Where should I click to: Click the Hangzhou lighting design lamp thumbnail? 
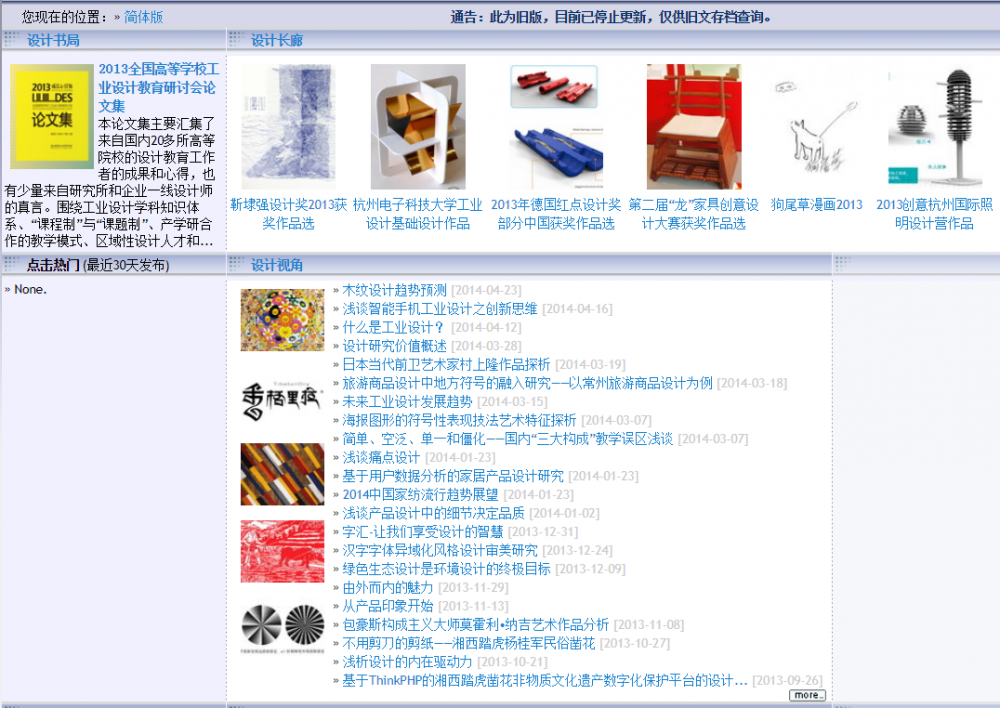click(934, 126)
